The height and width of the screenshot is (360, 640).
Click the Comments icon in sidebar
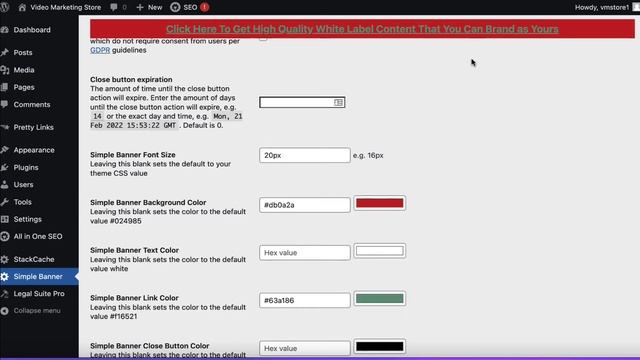coord(4,104)
